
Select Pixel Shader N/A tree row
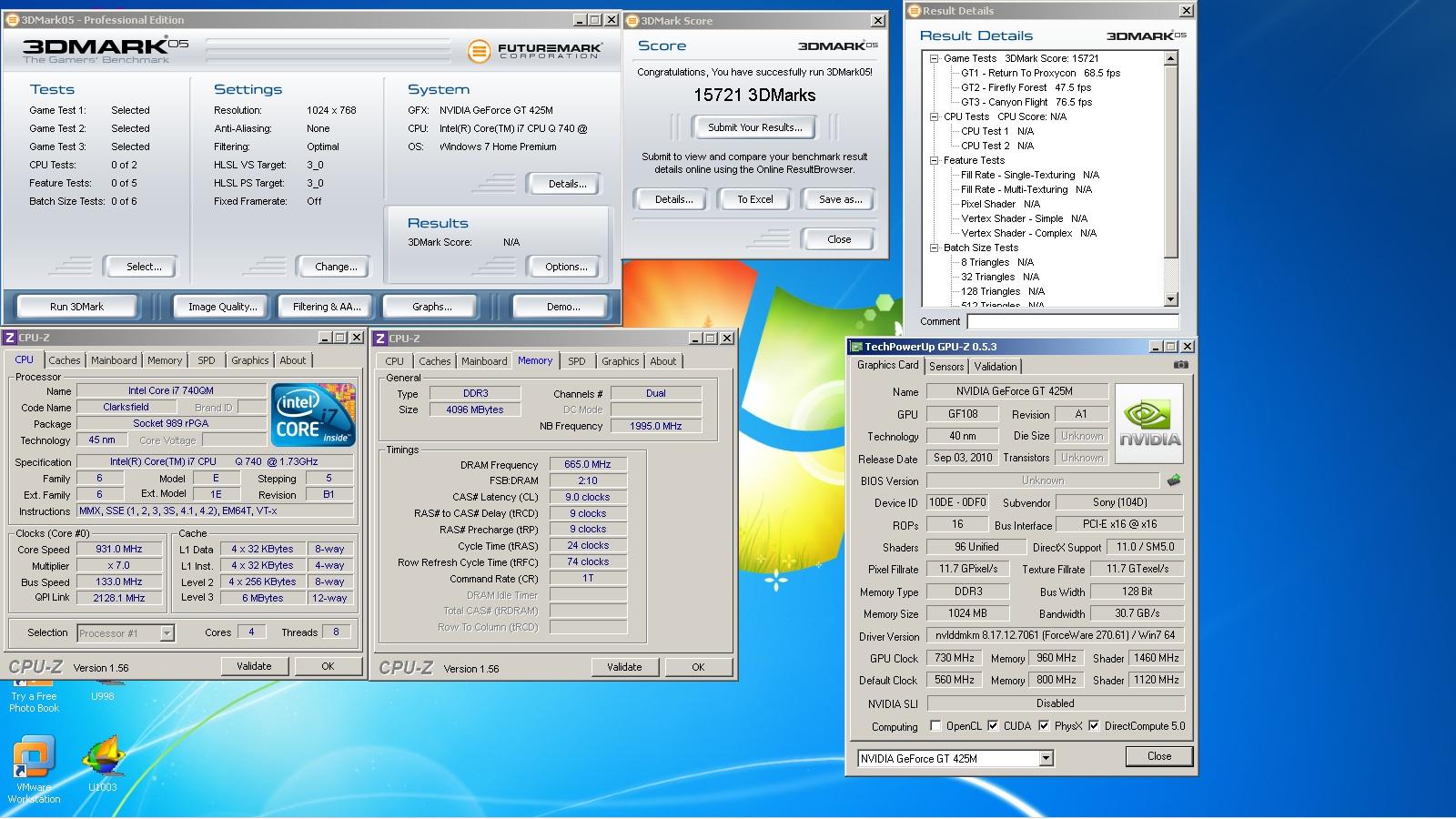pos(1000,204)
